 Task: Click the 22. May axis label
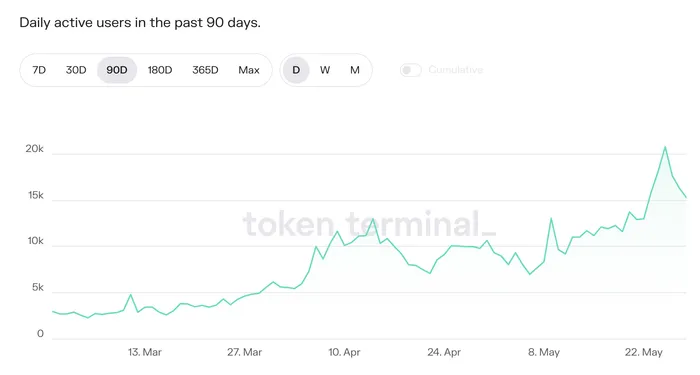643,352
